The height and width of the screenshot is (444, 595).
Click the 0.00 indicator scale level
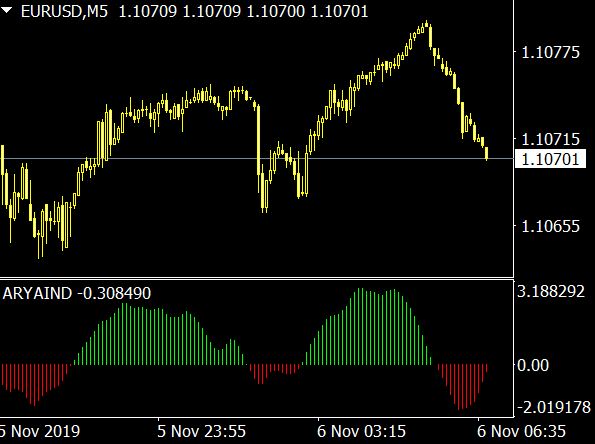click(533, 365)
